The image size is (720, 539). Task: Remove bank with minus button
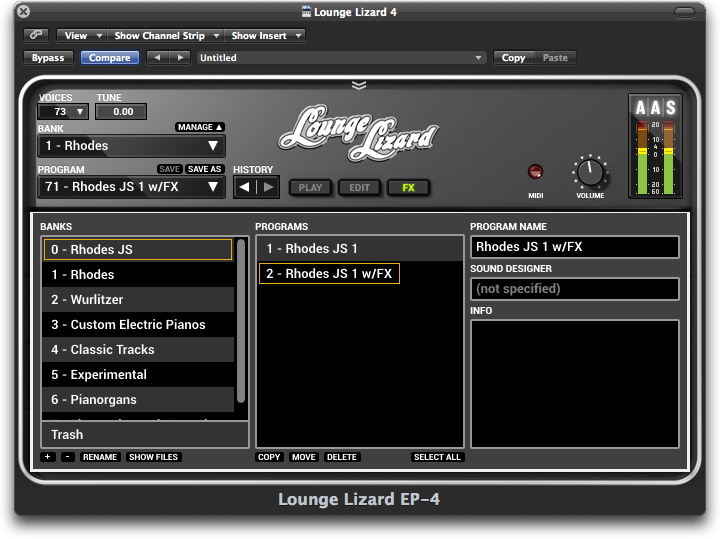(x=68, y=457)
